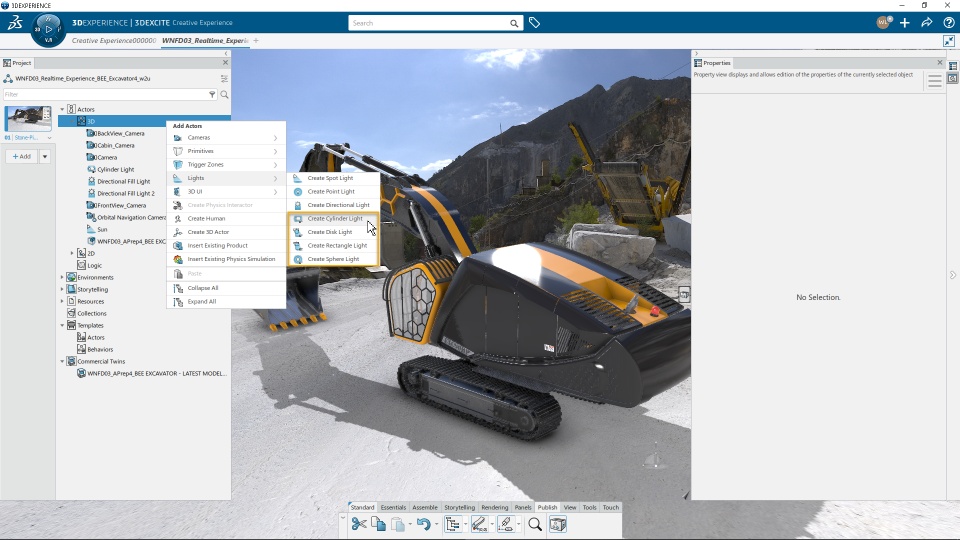Click the Undo arrow icon
The height and width of the screenshot is (540, 960).
click(x=423, y=524)
